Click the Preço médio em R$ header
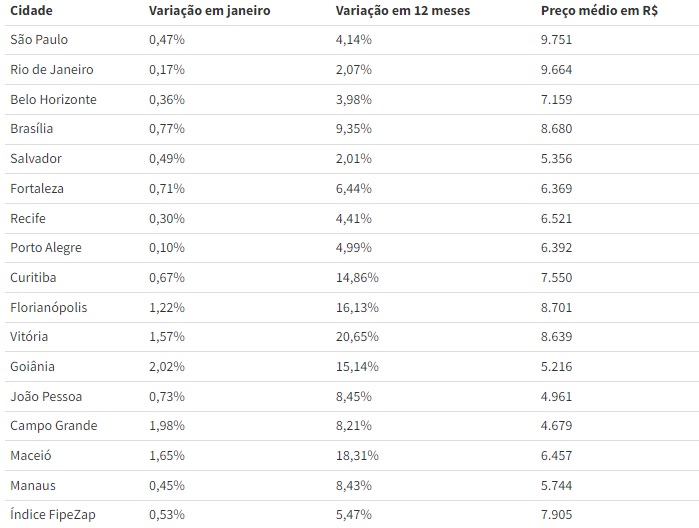Screen dimensions: 699x528 click(x=599, y=11)
